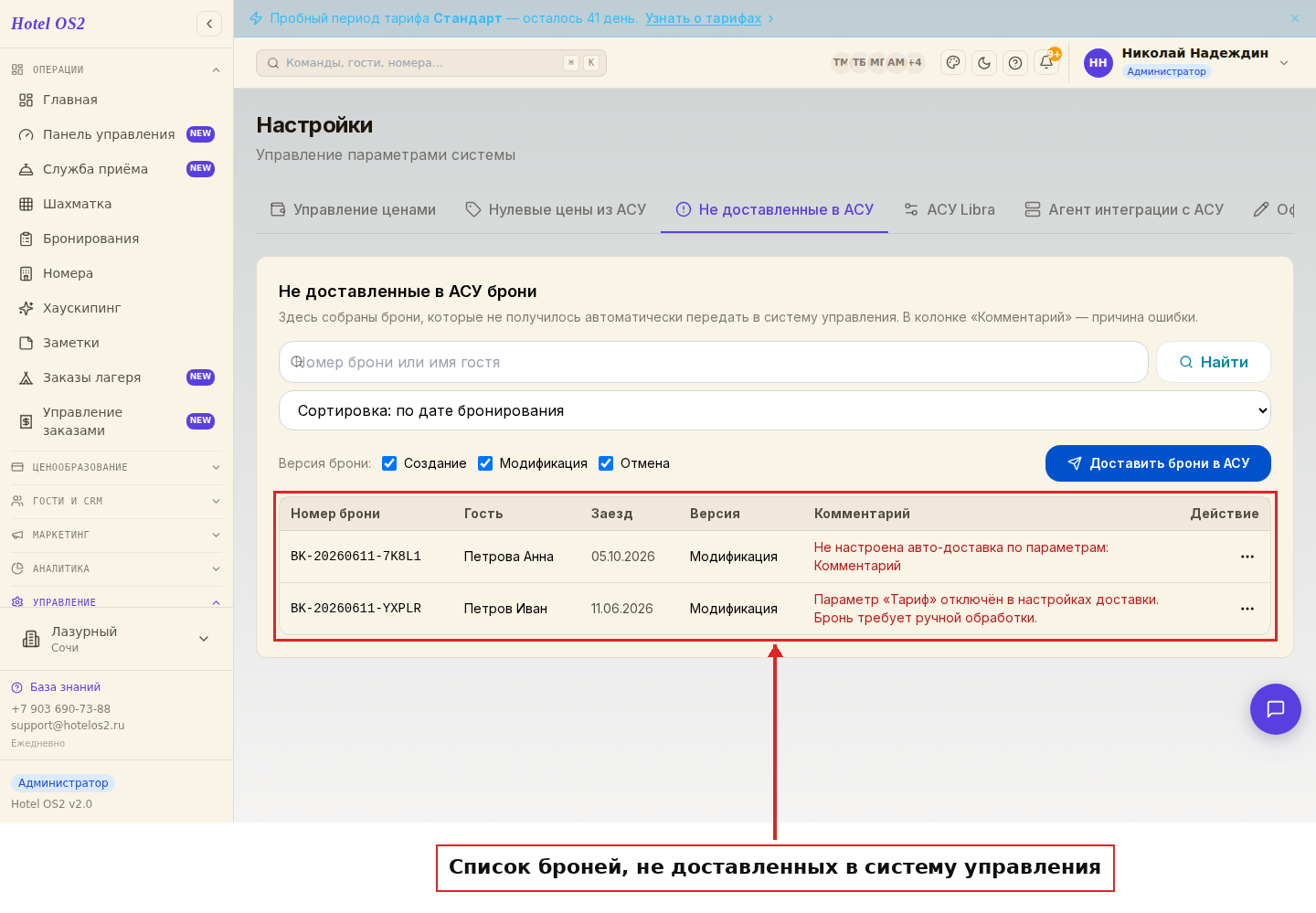The image size is (1316, 913).
Task: Open the sorting dropdown by booking date
Action: (x=775, y=410)
